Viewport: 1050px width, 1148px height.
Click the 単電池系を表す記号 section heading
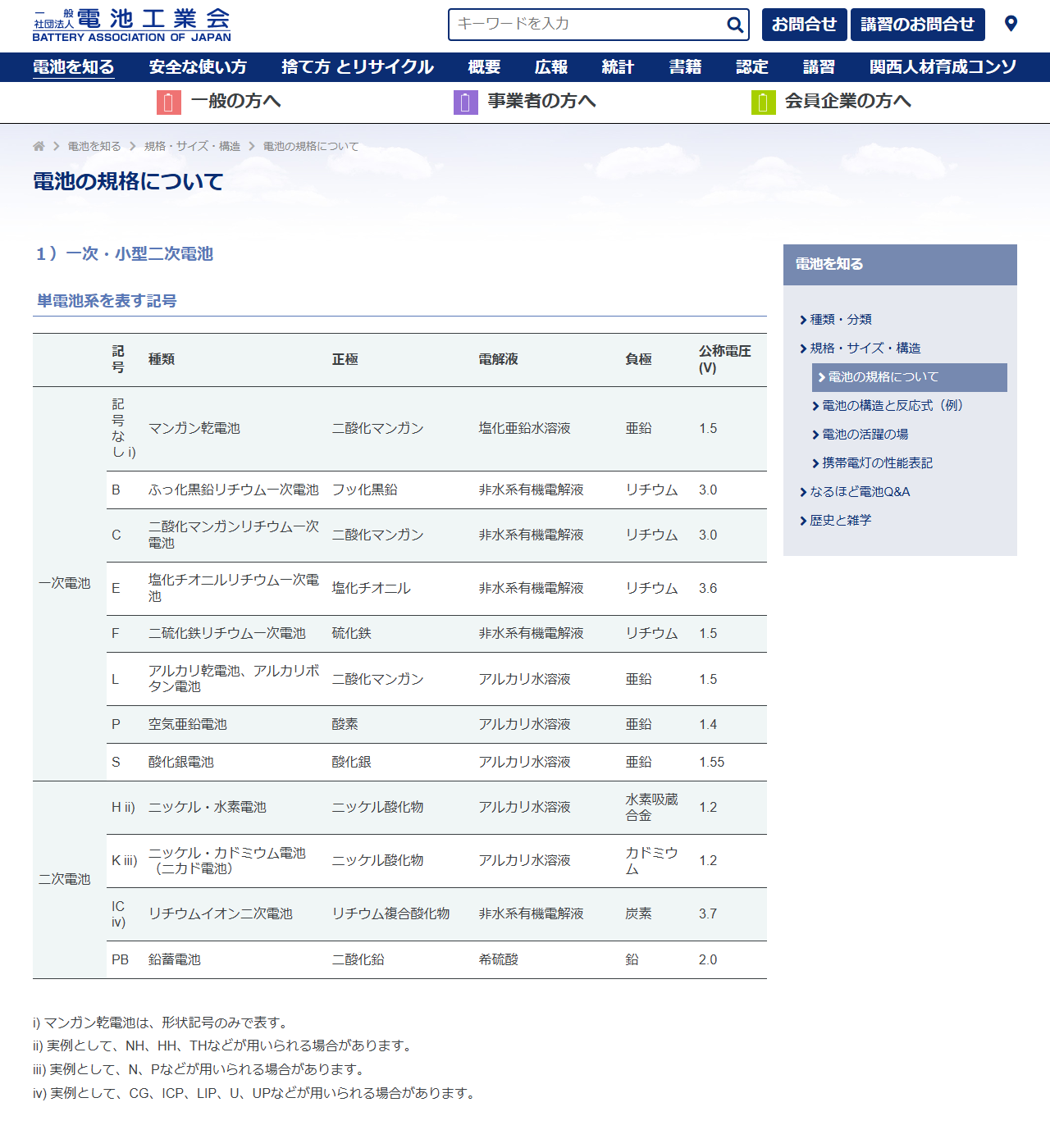coord(107,301)
